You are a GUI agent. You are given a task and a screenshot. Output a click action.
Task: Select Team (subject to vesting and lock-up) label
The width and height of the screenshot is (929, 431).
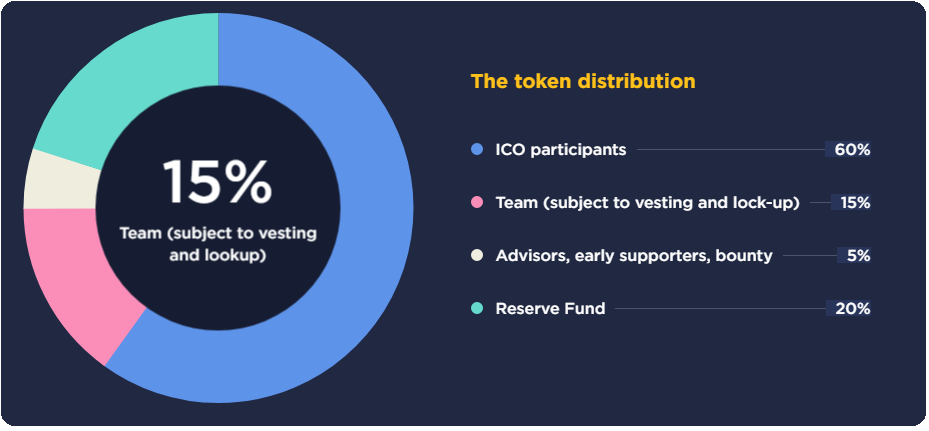point(648,203)
